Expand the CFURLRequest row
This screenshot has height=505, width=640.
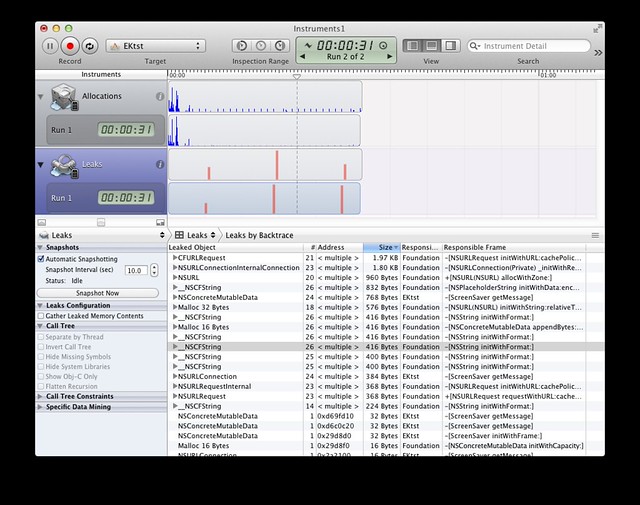175,258
